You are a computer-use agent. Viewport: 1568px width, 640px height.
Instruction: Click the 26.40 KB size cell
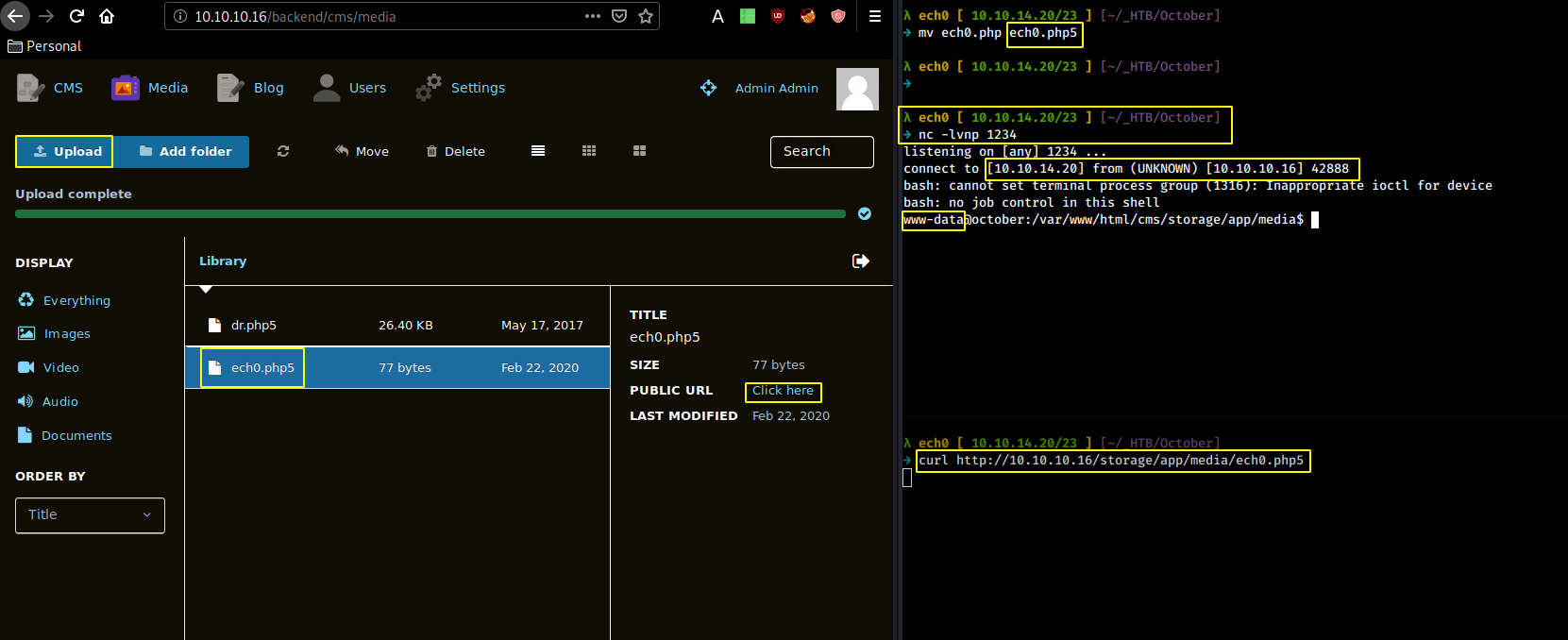pyautogui.click(x=406, y=326)
